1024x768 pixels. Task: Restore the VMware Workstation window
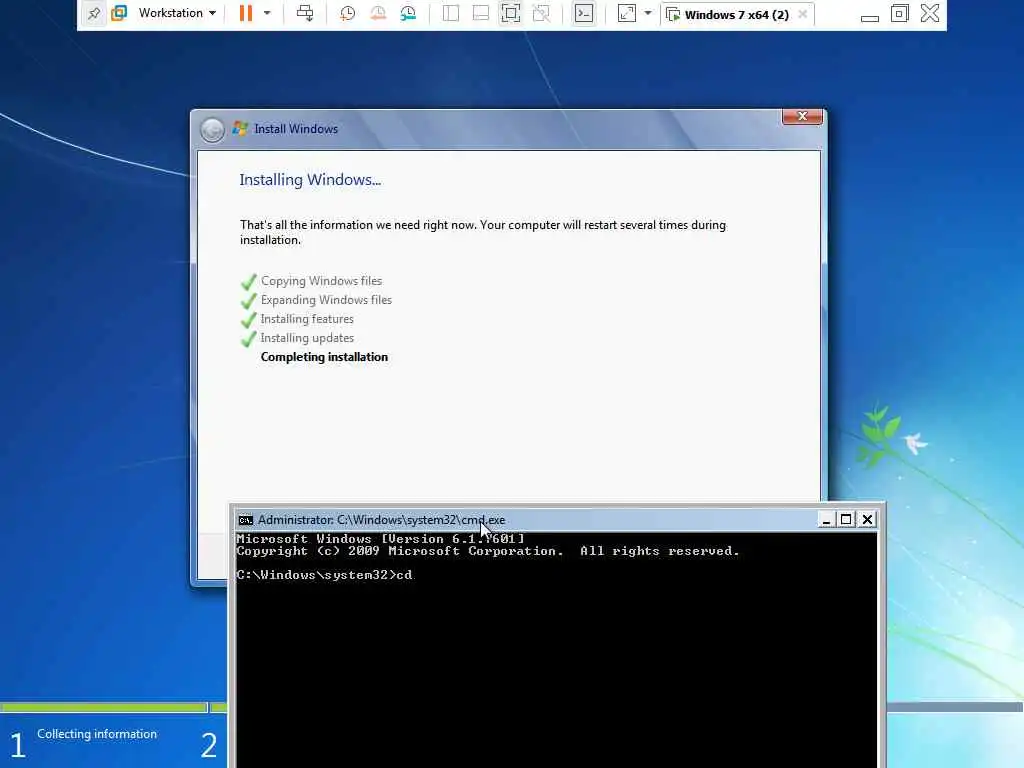(900, 13)
